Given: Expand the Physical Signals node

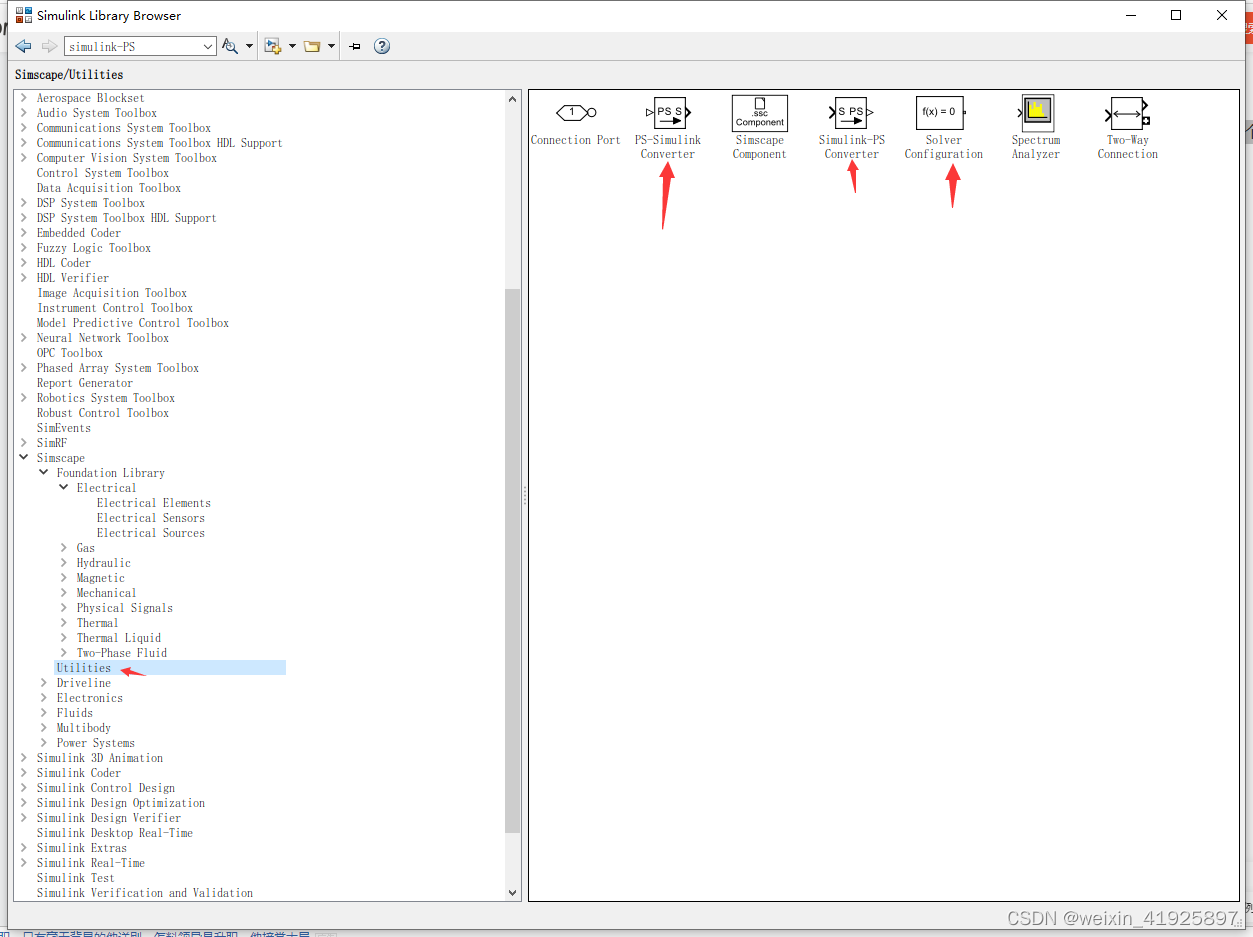Looking at the screenshot, I should (64, 608).
